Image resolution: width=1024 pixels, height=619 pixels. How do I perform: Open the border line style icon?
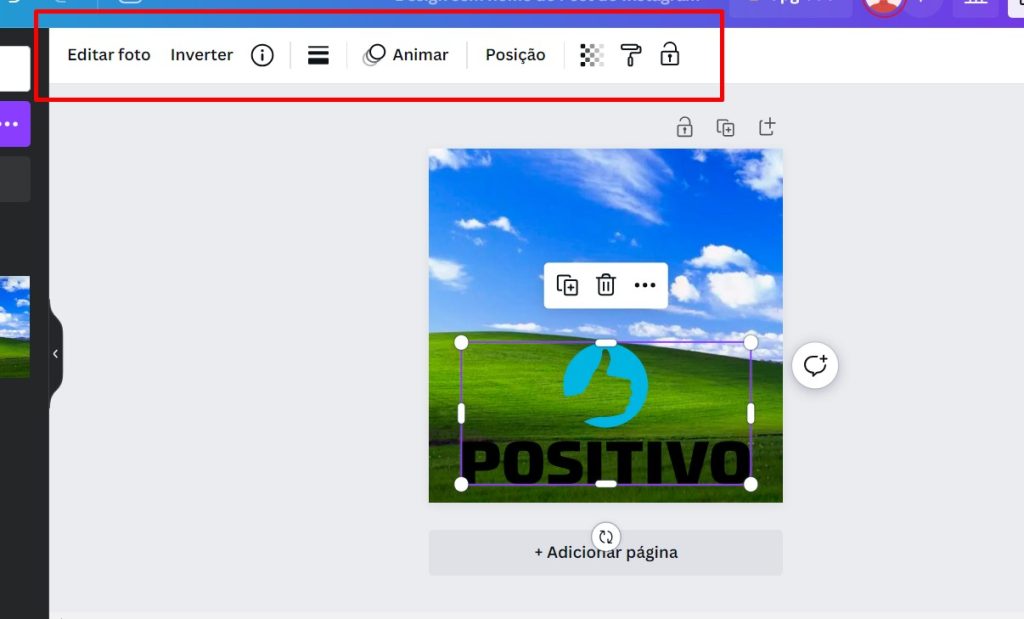[318, 55]
